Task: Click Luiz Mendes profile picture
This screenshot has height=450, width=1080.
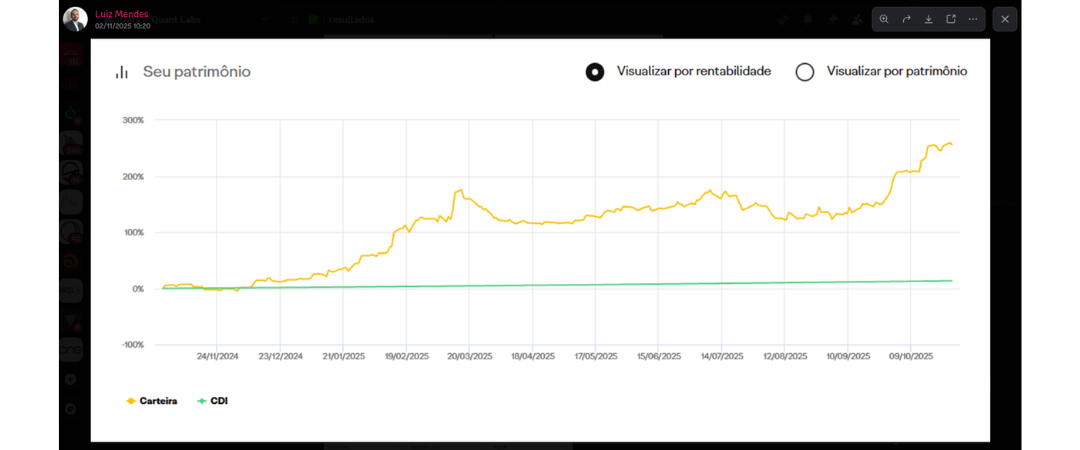Action: [75, 19]
